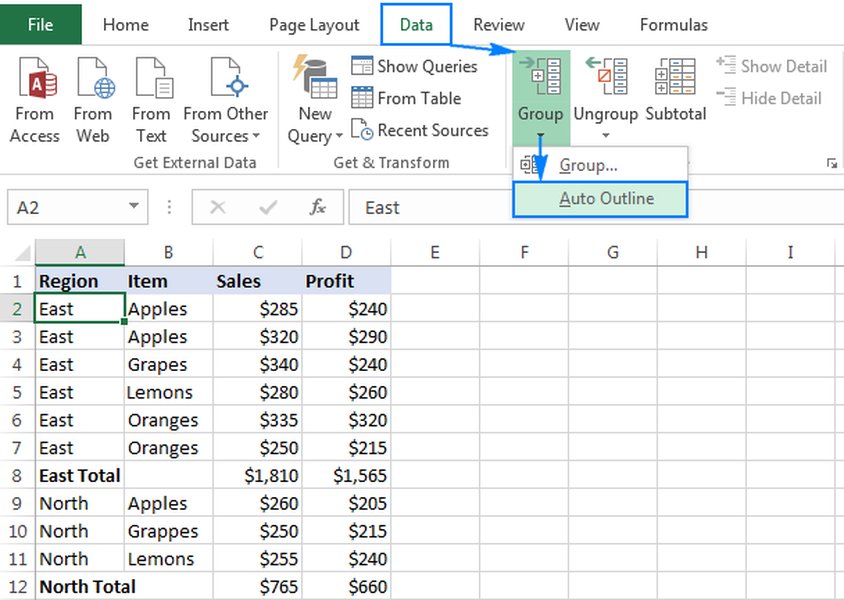Select column G header
This screenshot has height=600, width=844.
pos(613,252)
